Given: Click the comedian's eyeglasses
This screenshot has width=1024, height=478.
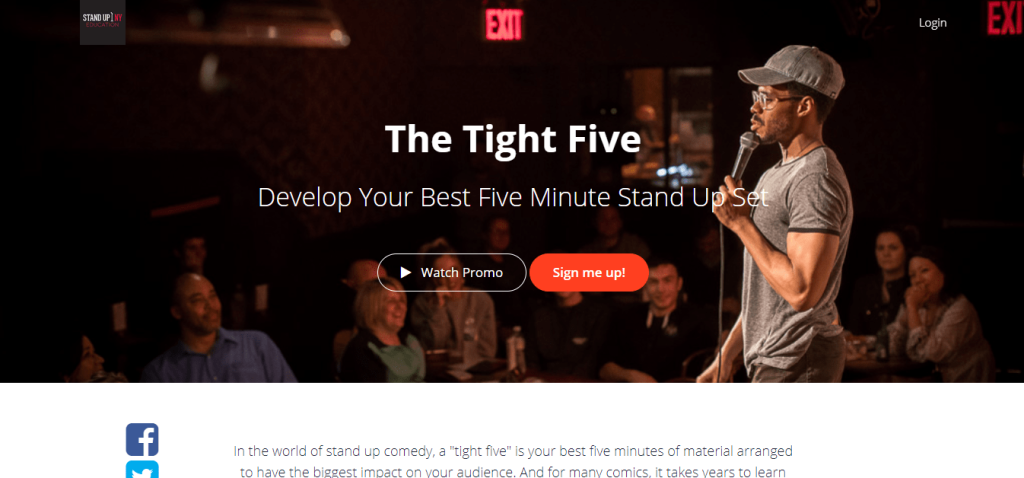Looking at the screenshot, I should [x=773, y=100].
